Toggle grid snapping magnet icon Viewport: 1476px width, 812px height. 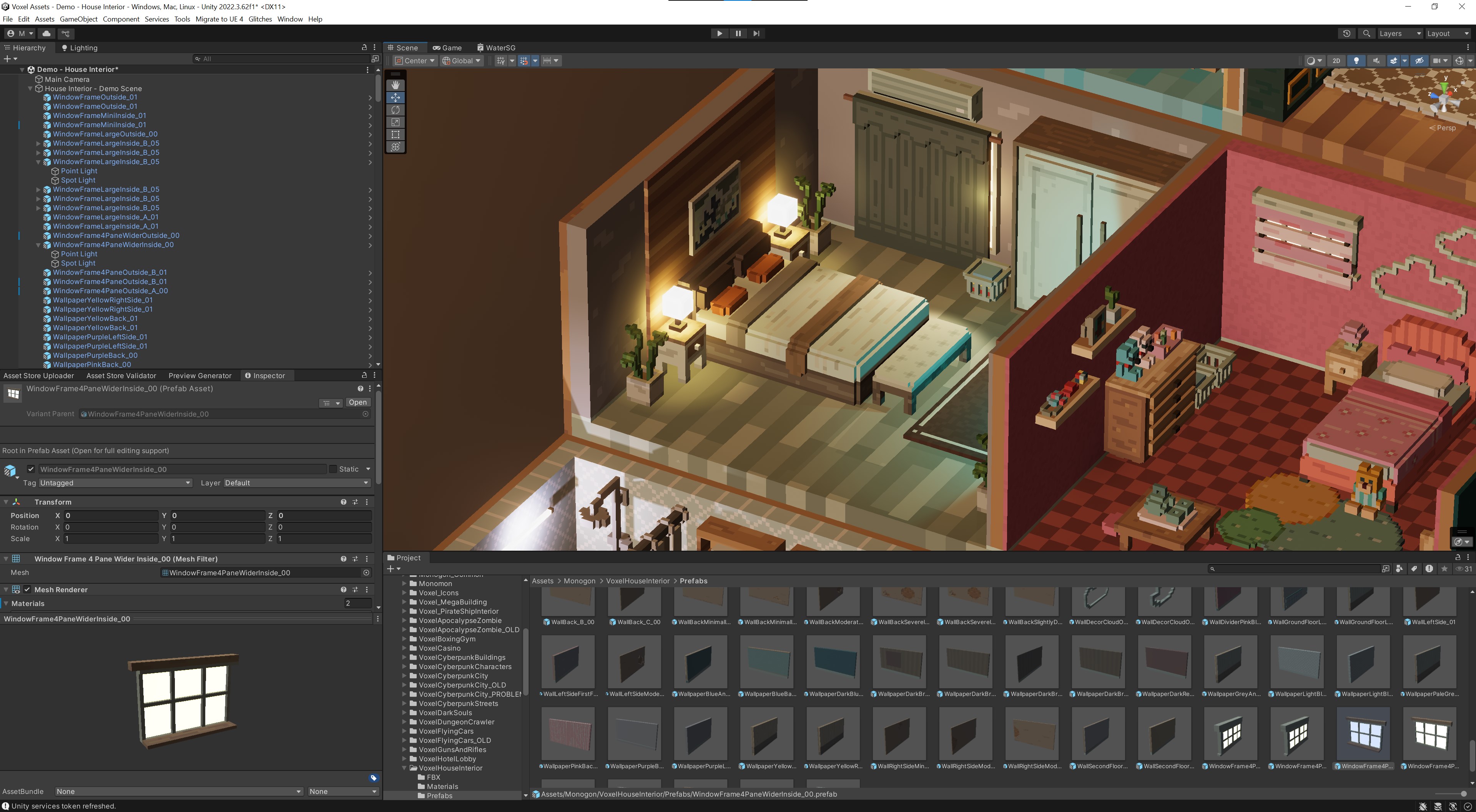(x=523, y=61)
